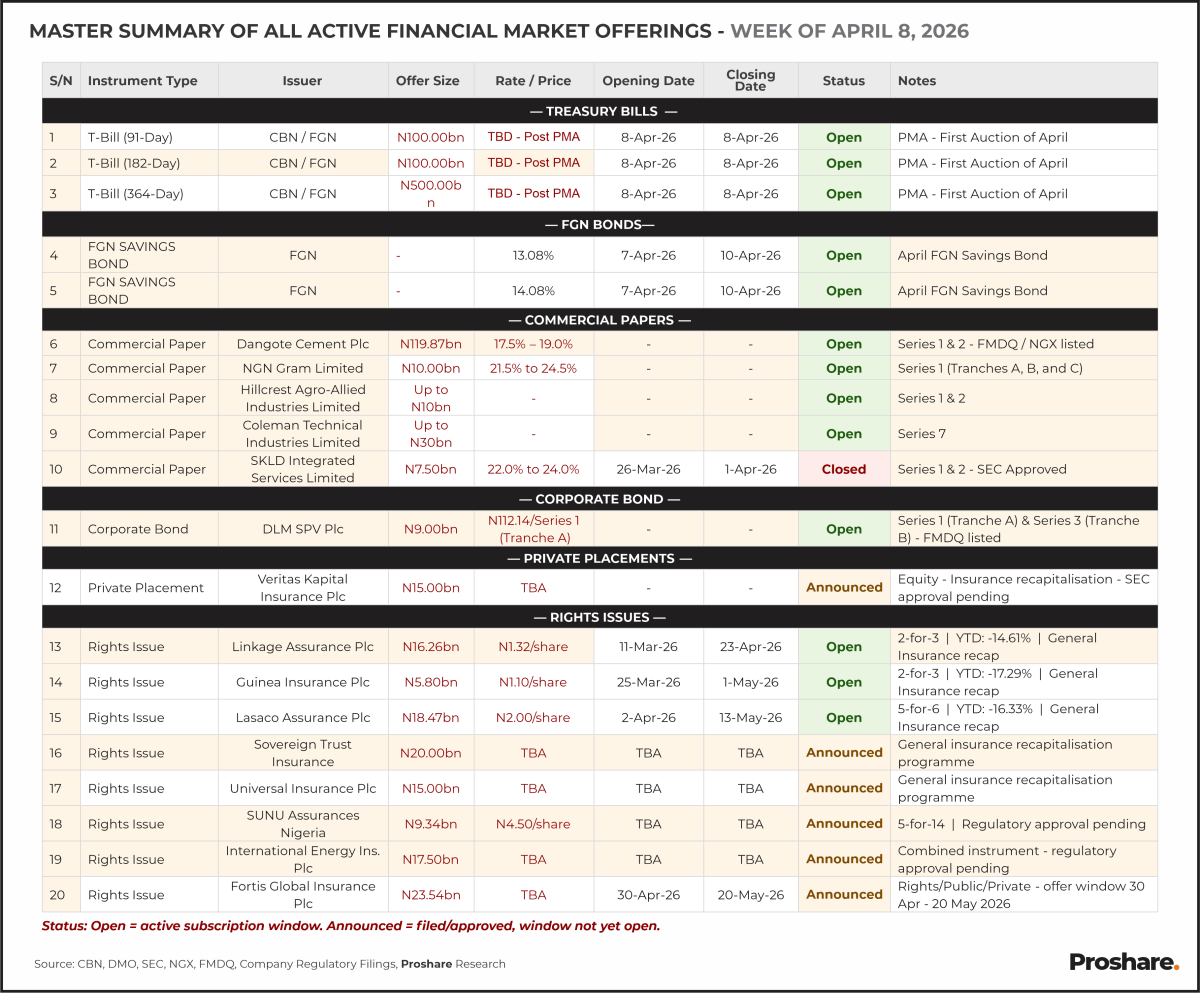The height and width of the screenshot is (993, 1200).
Task: Click 'Hillcrest Agro-Allied Industries Limited' cell
Action: [303, 398]
